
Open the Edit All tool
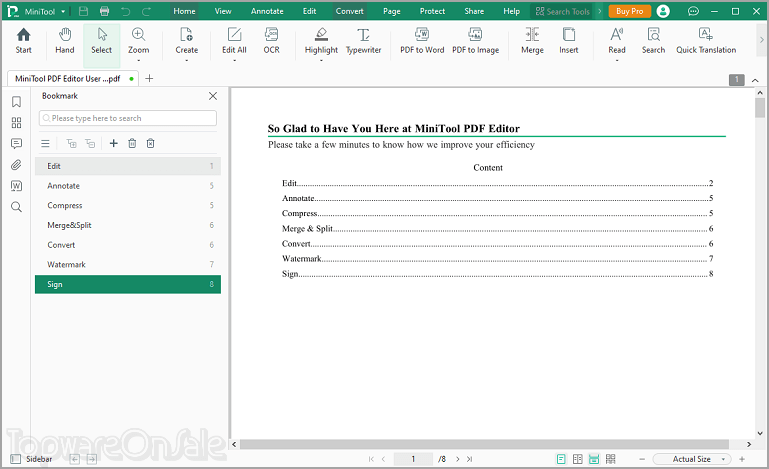click(234, 41)
